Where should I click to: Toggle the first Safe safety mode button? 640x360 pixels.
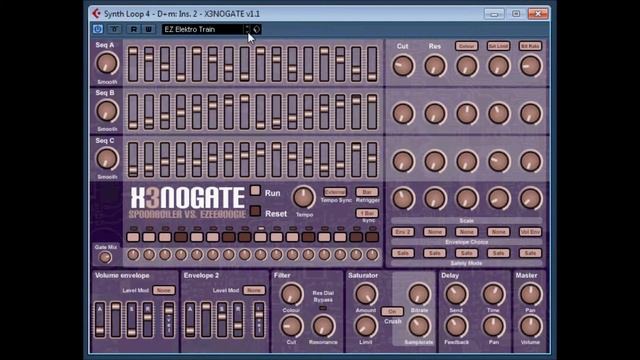point(403,253)
